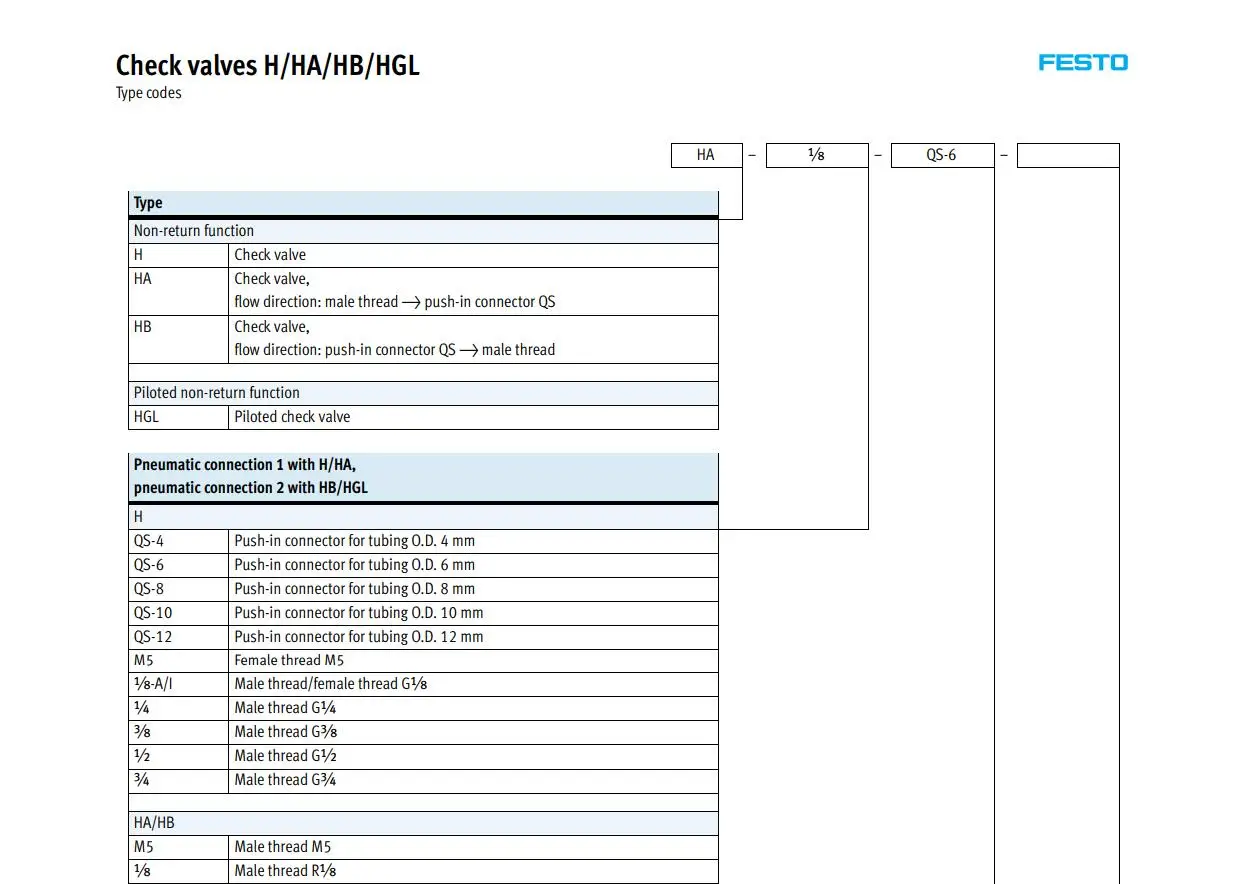This screenshot has height=884, width=1236.
Task: Select the QS-10 push-in connector row
Action: tap(423, 613)
